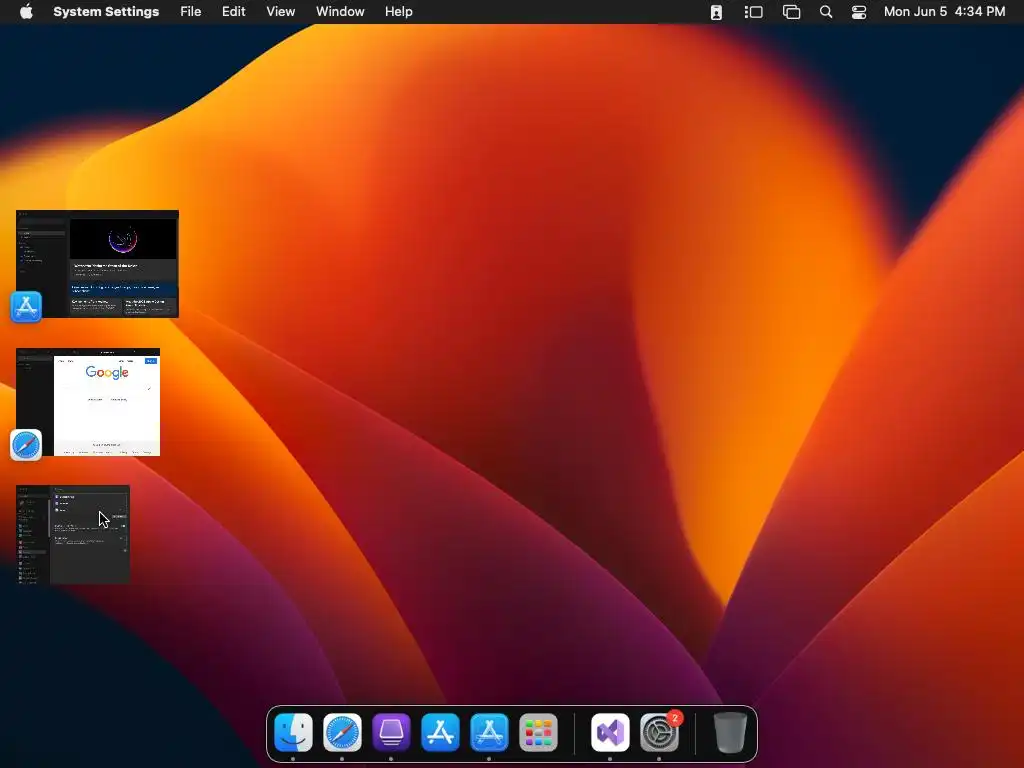Click the date and time in the menu bar

pyautogui.click(x=944, y=12)
